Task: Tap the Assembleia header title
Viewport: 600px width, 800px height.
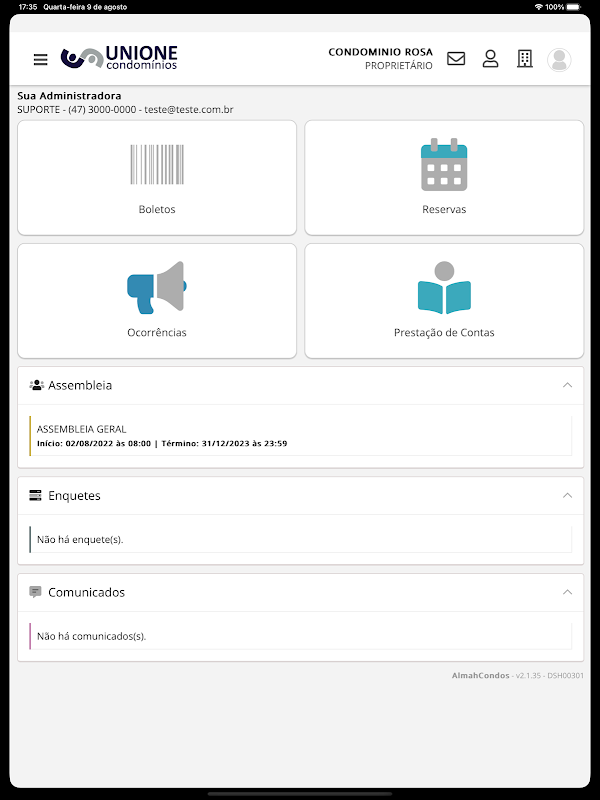Action: [x=80, y=385]
